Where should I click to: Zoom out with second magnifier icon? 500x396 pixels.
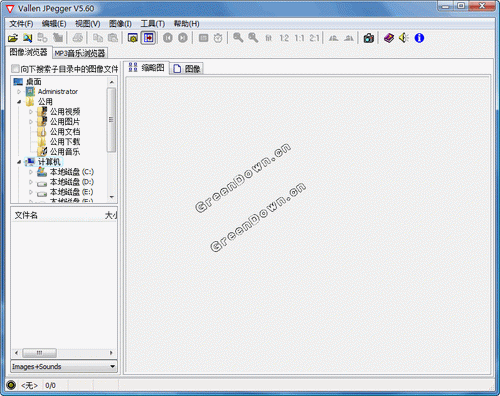coord(253,38)
